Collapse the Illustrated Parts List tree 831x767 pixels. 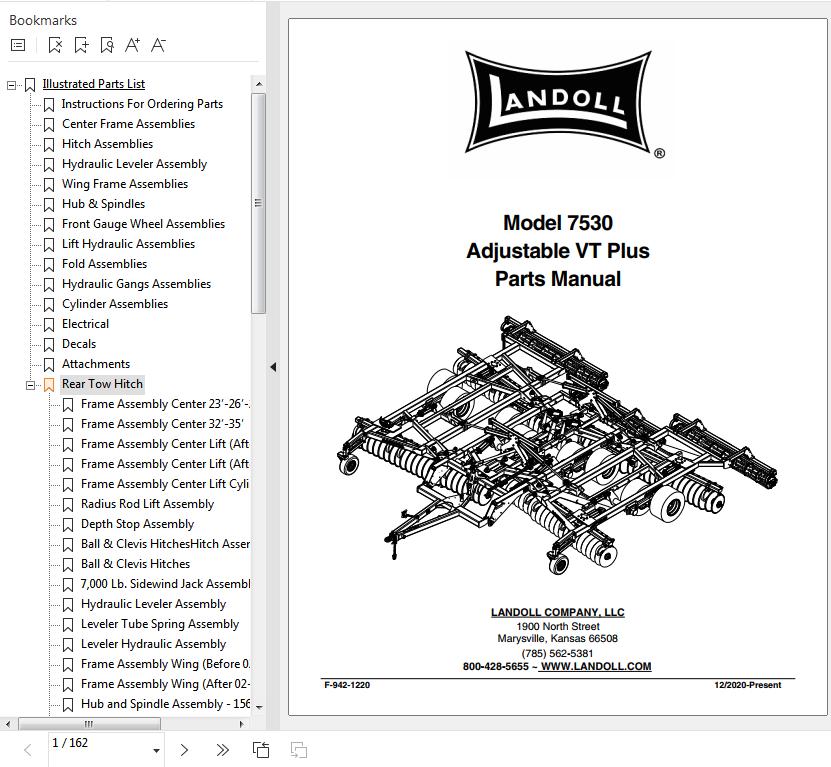click(12, 85)
